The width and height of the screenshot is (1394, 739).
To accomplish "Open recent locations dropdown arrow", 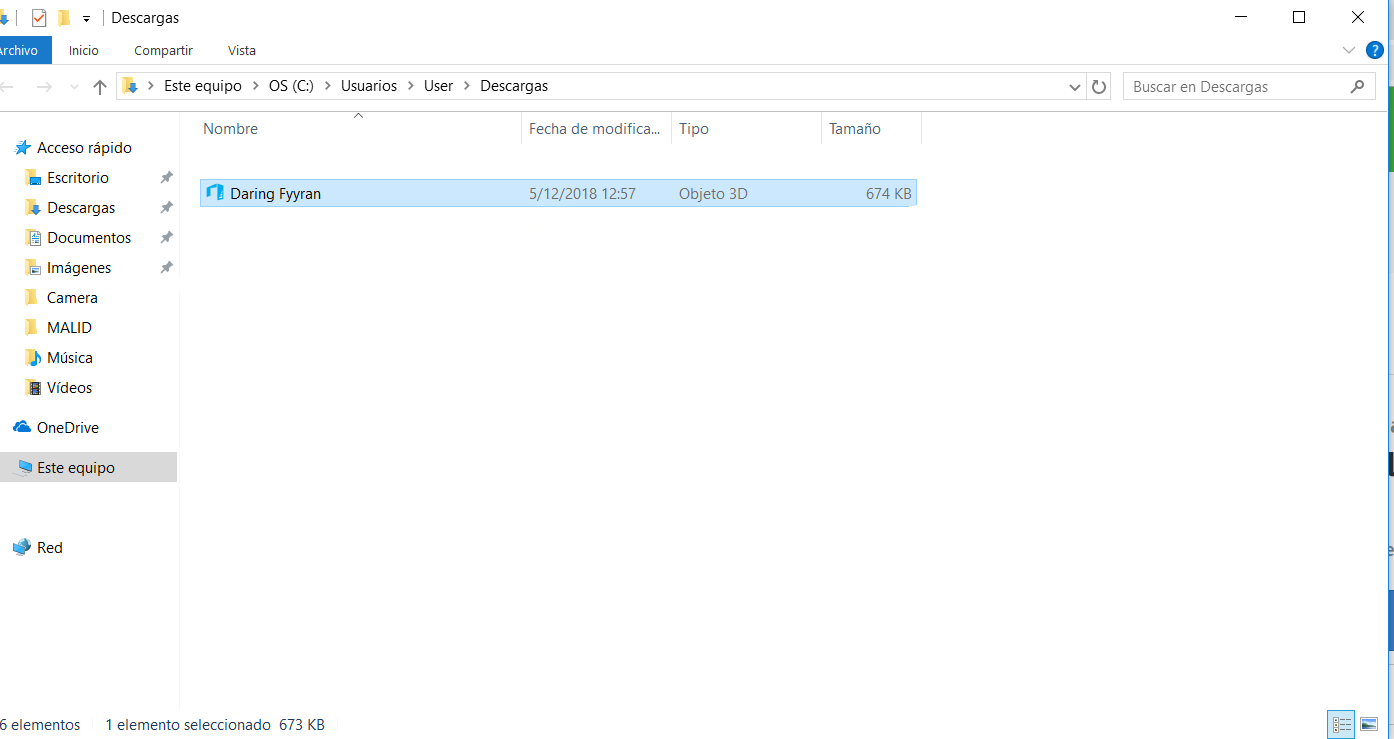I will coord(74,87).
